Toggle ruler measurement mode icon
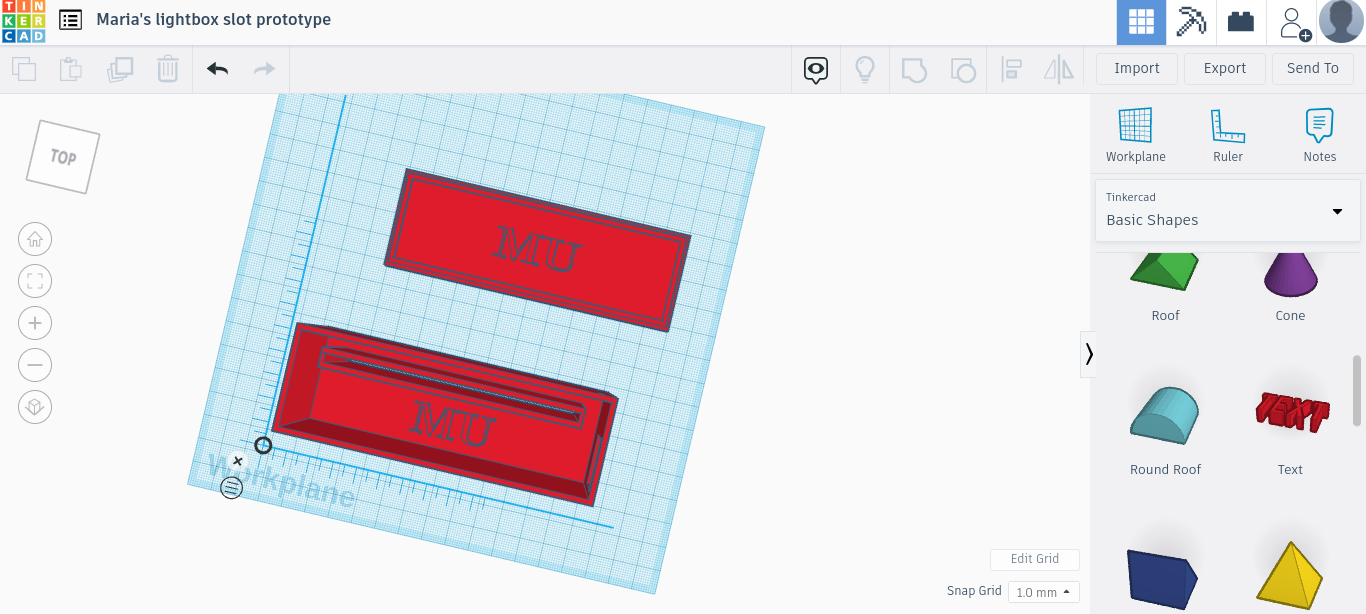Image resolution: width=1366 pixels, height=614 pixels. (x=231, y=487)
